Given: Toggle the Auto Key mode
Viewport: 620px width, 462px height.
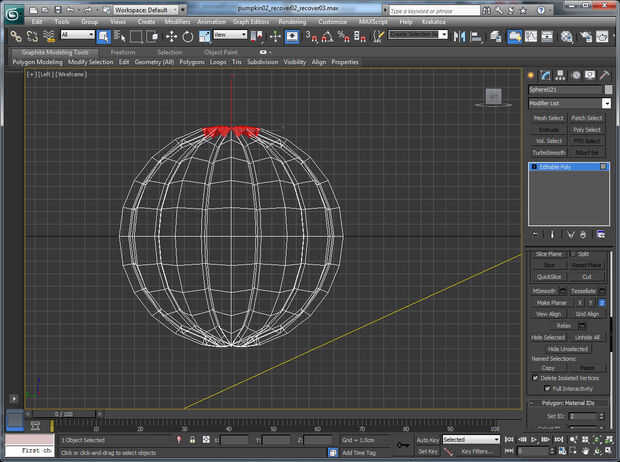Looking at the screenshot, I should [427, 439].
